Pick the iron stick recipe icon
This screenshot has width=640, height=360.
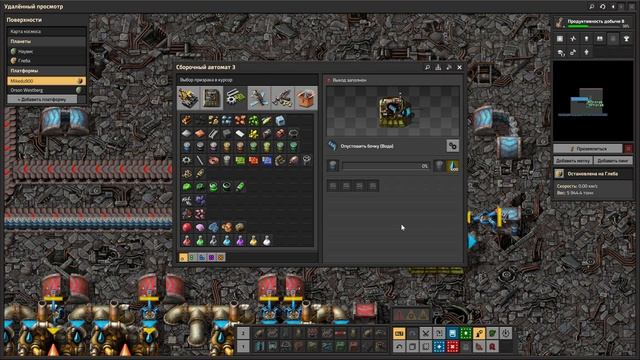[200, 160]
